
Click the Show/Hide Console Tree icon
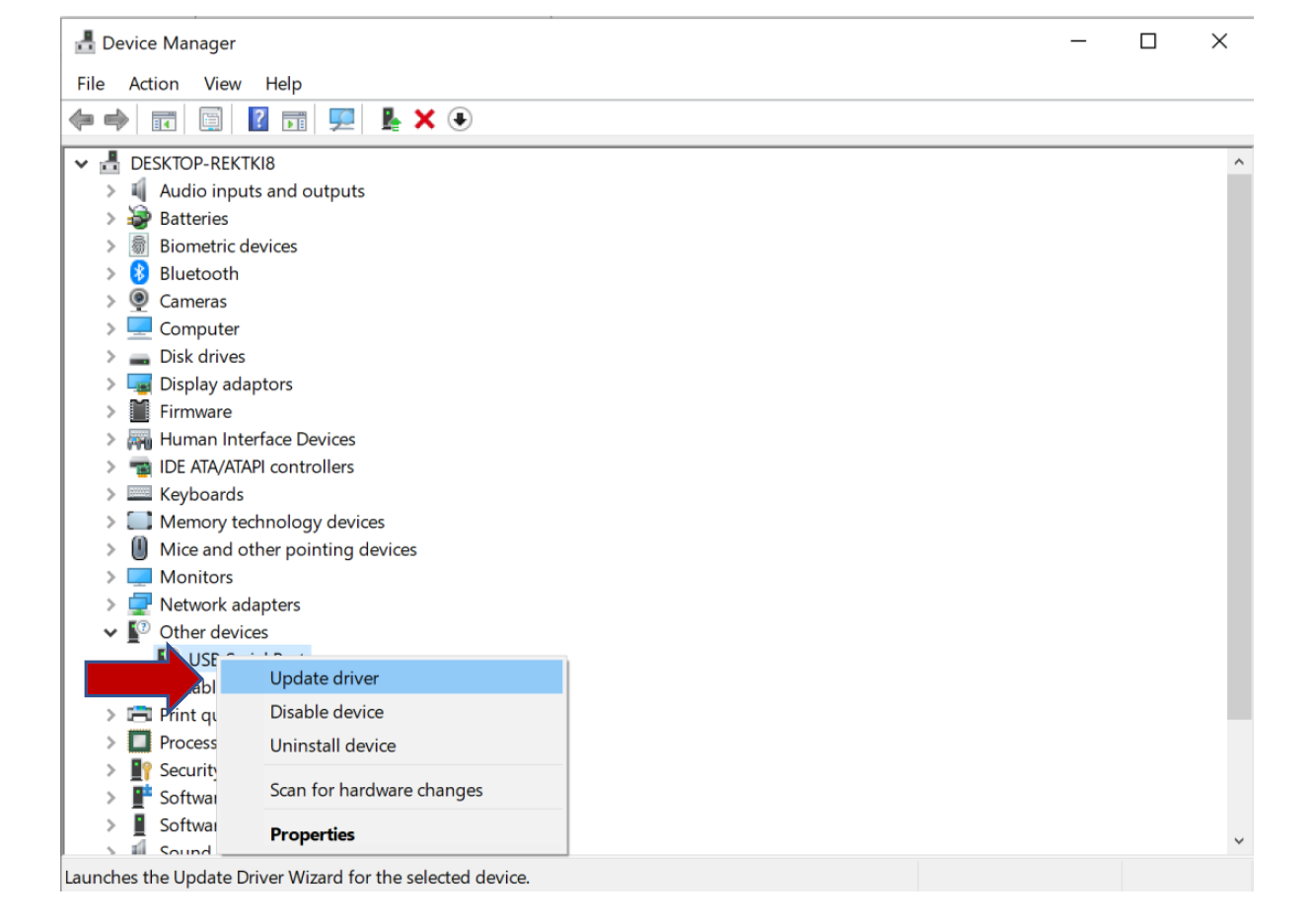click(x=164, y=120)
